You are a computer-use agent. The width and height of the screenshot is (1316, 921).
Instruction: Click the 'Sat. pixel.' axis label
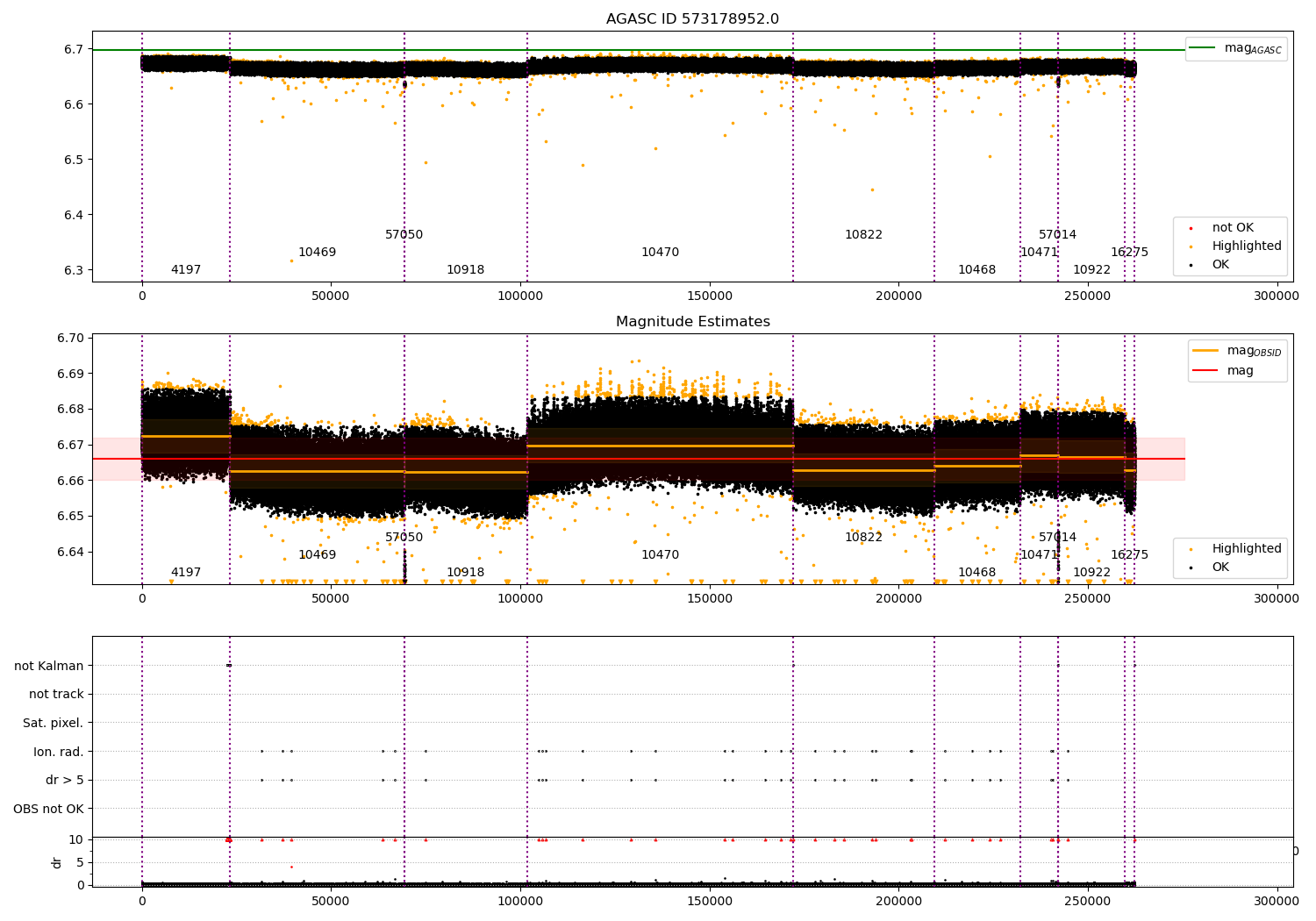[54, 723]
